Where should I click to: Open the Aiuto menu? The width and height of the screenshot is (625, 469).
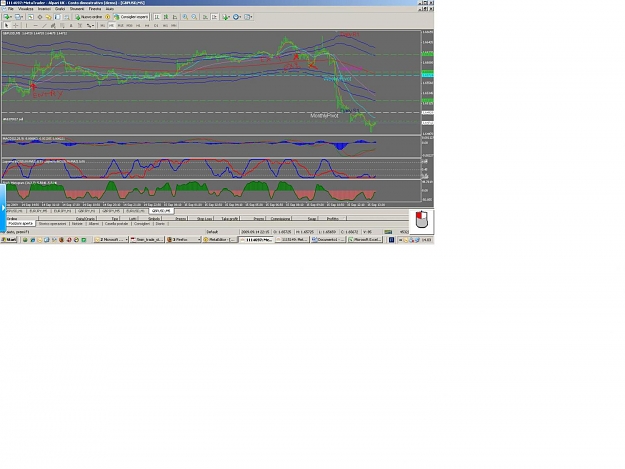coord(110,8)
